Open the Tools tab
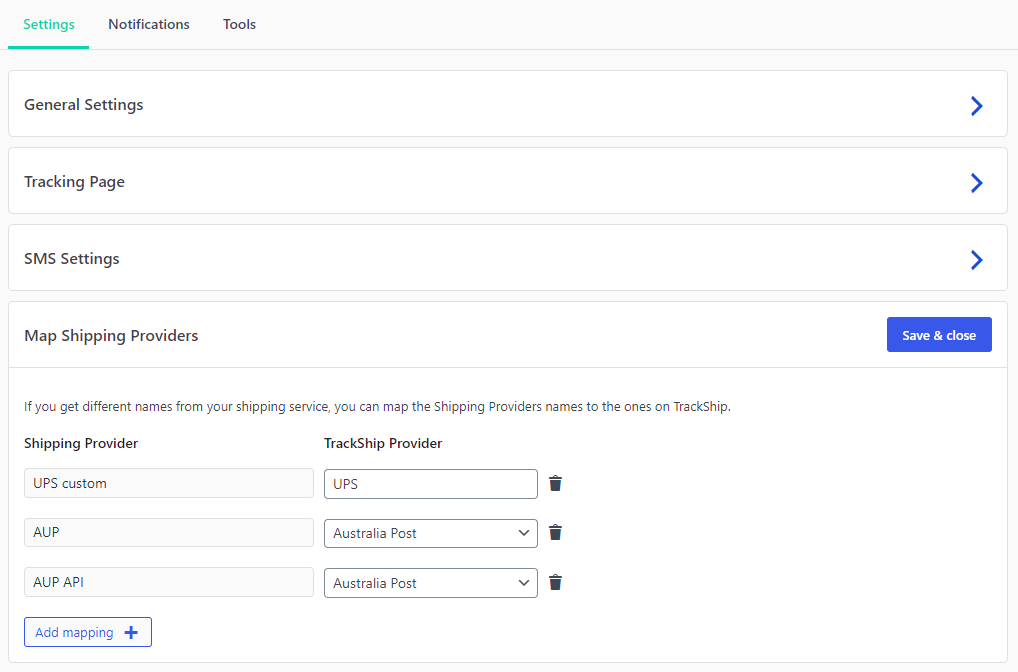 pyautogui.click(x=239, y=24)
